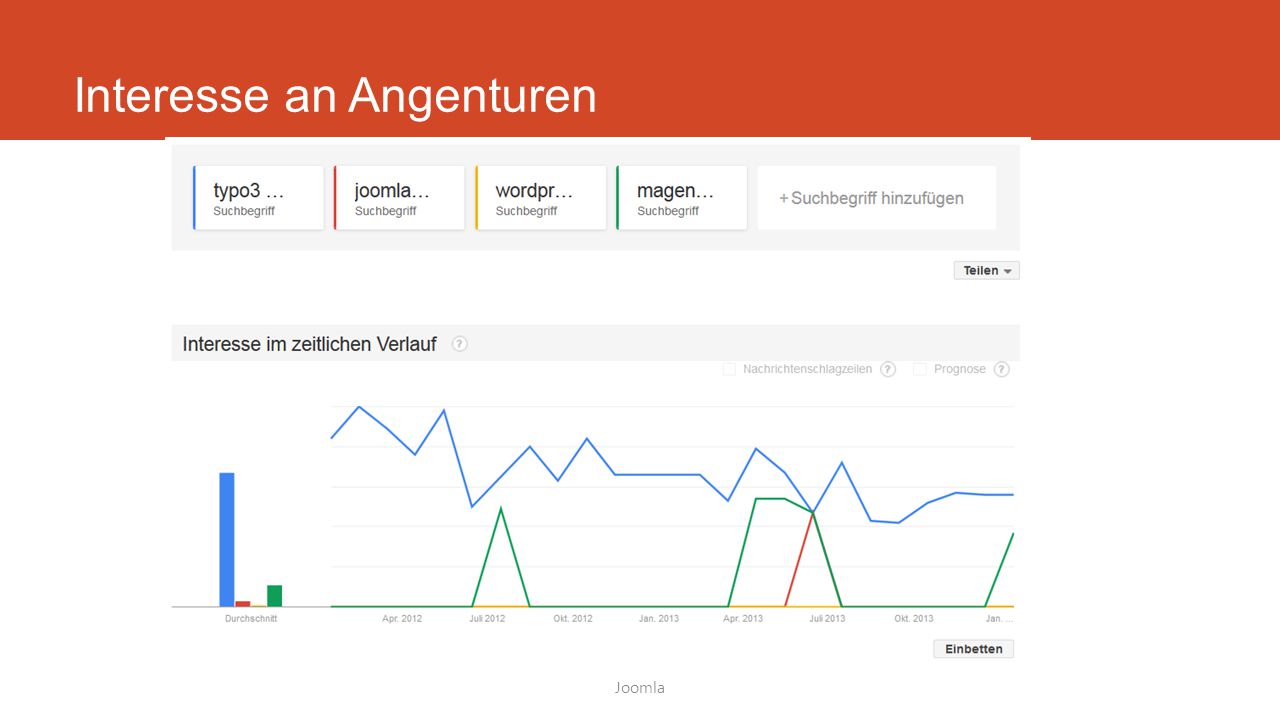Click the Jan. 2013 axis label
The width and height of the screenshot is (1280, 720).
(x=659, y=619)
